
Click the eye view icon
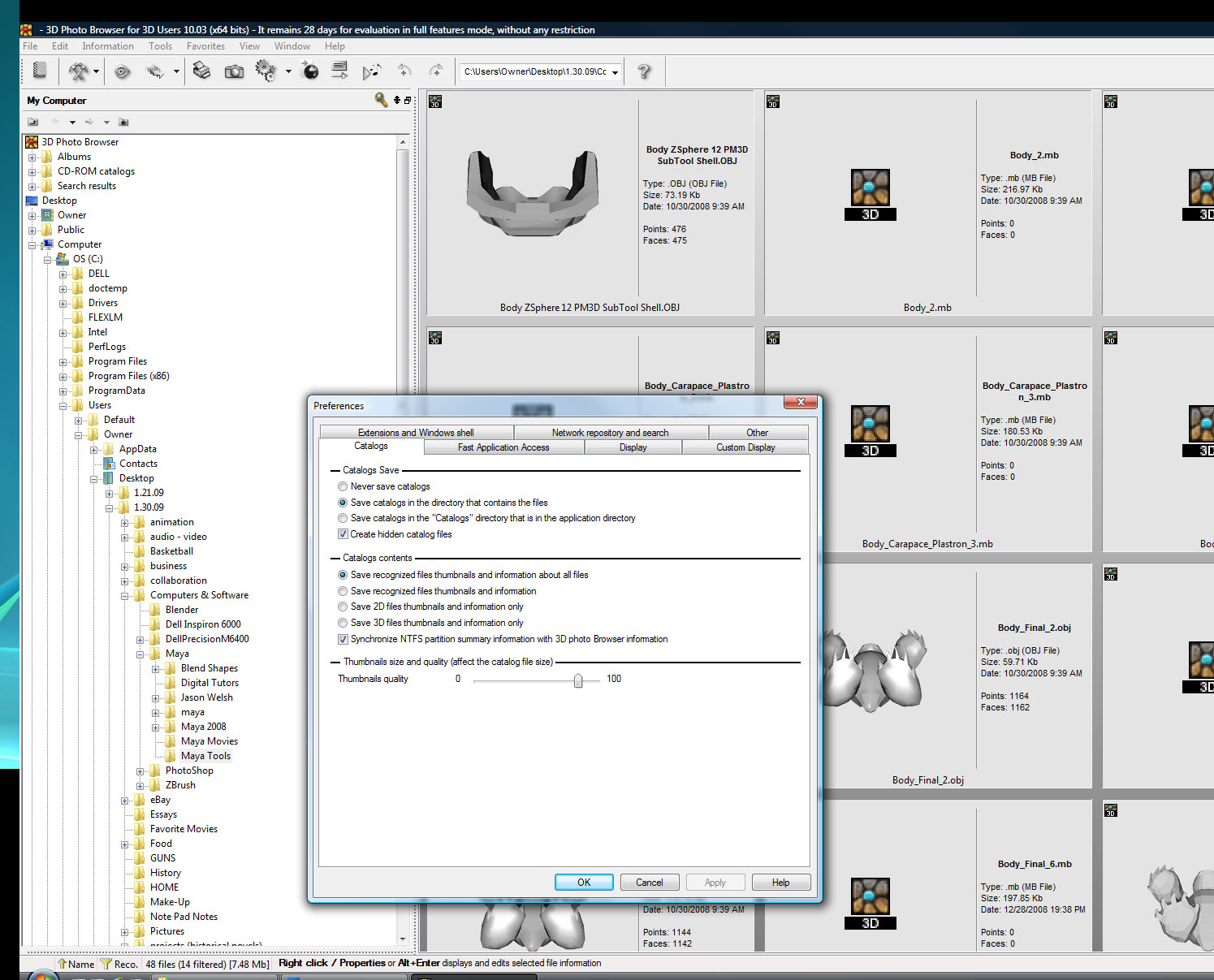tap(123, 71)
